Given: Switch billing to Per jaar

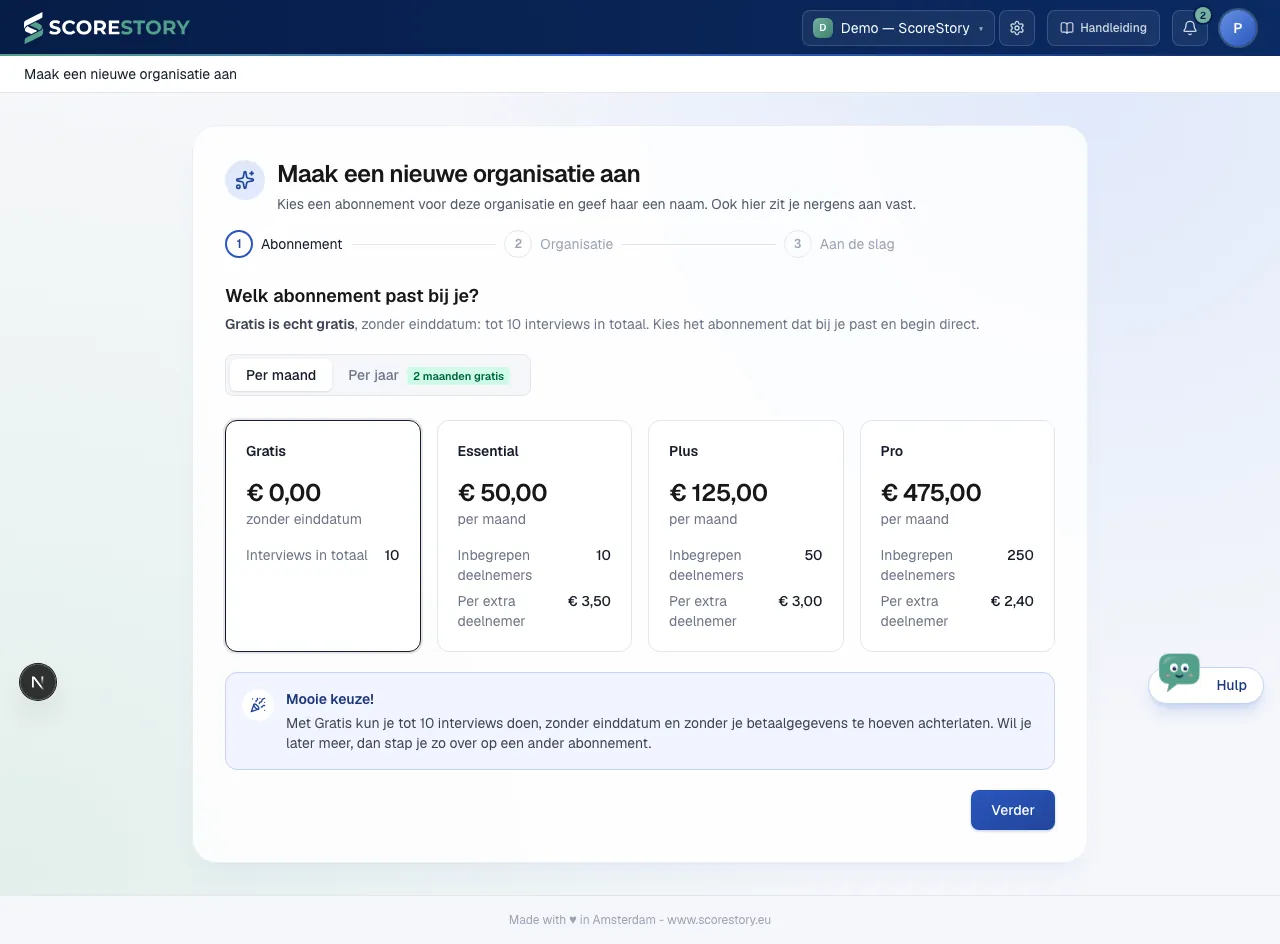Looking at the screenshot, I should pyautogui.click(x=429, y=375).
